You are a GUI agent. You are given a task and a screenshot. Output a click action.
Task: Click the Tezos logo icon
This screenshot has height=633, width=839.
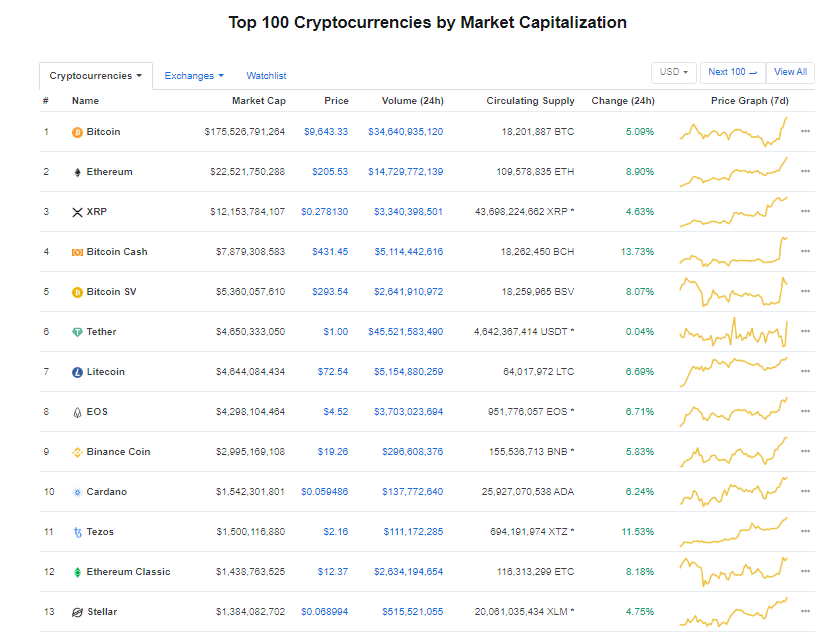pos(78,532)
